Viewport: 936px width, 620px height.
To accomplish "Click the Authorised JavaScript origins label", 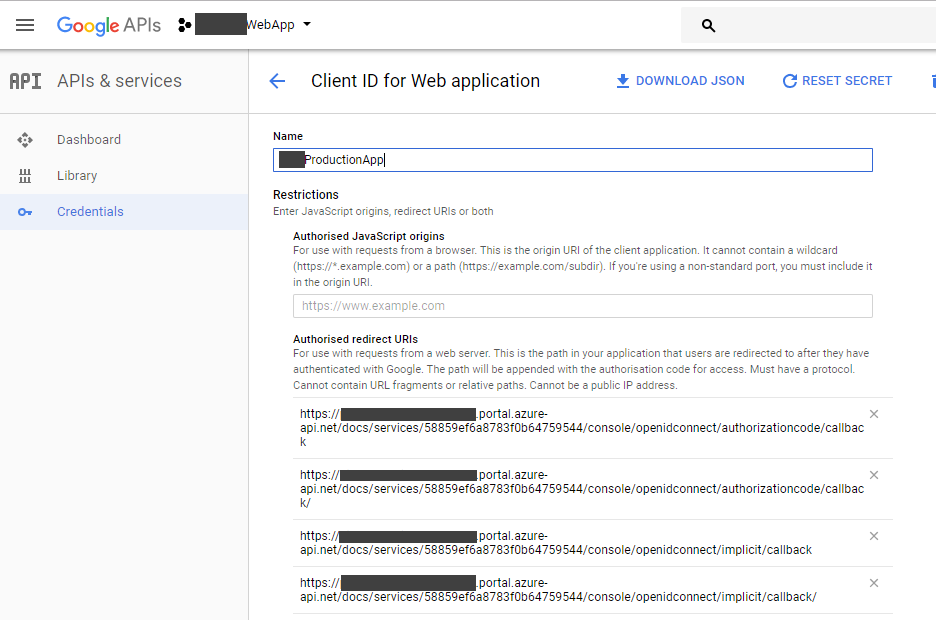I will coord(369,236).
